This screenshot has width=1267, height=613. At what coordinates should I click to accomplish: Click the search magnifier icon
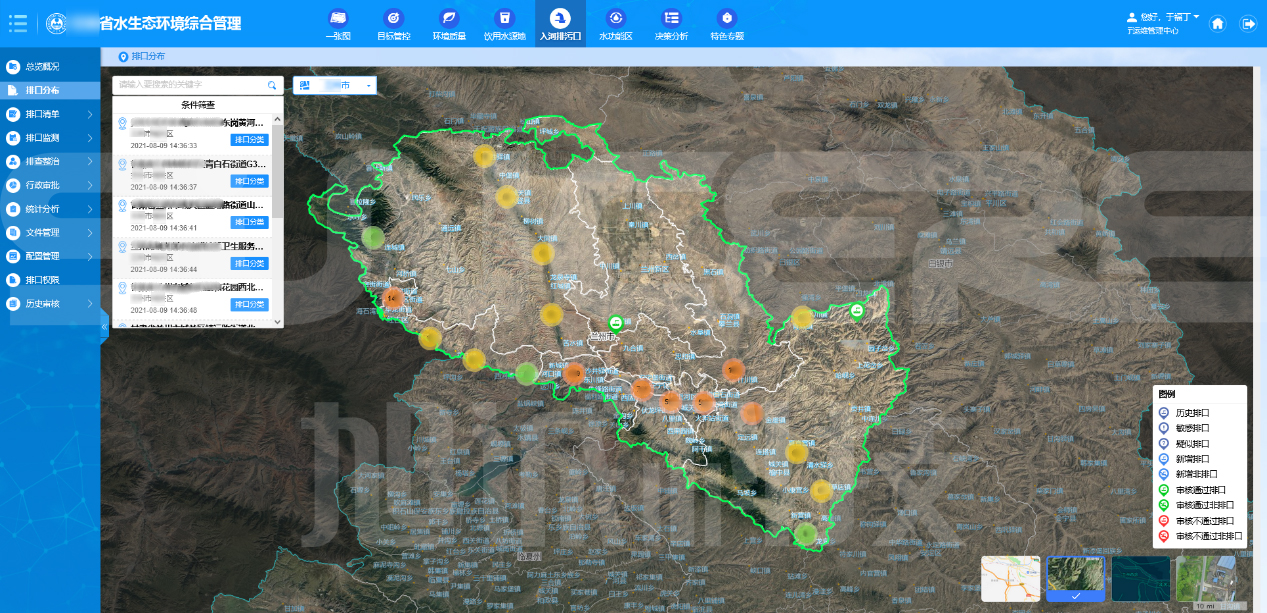(272, 86)
